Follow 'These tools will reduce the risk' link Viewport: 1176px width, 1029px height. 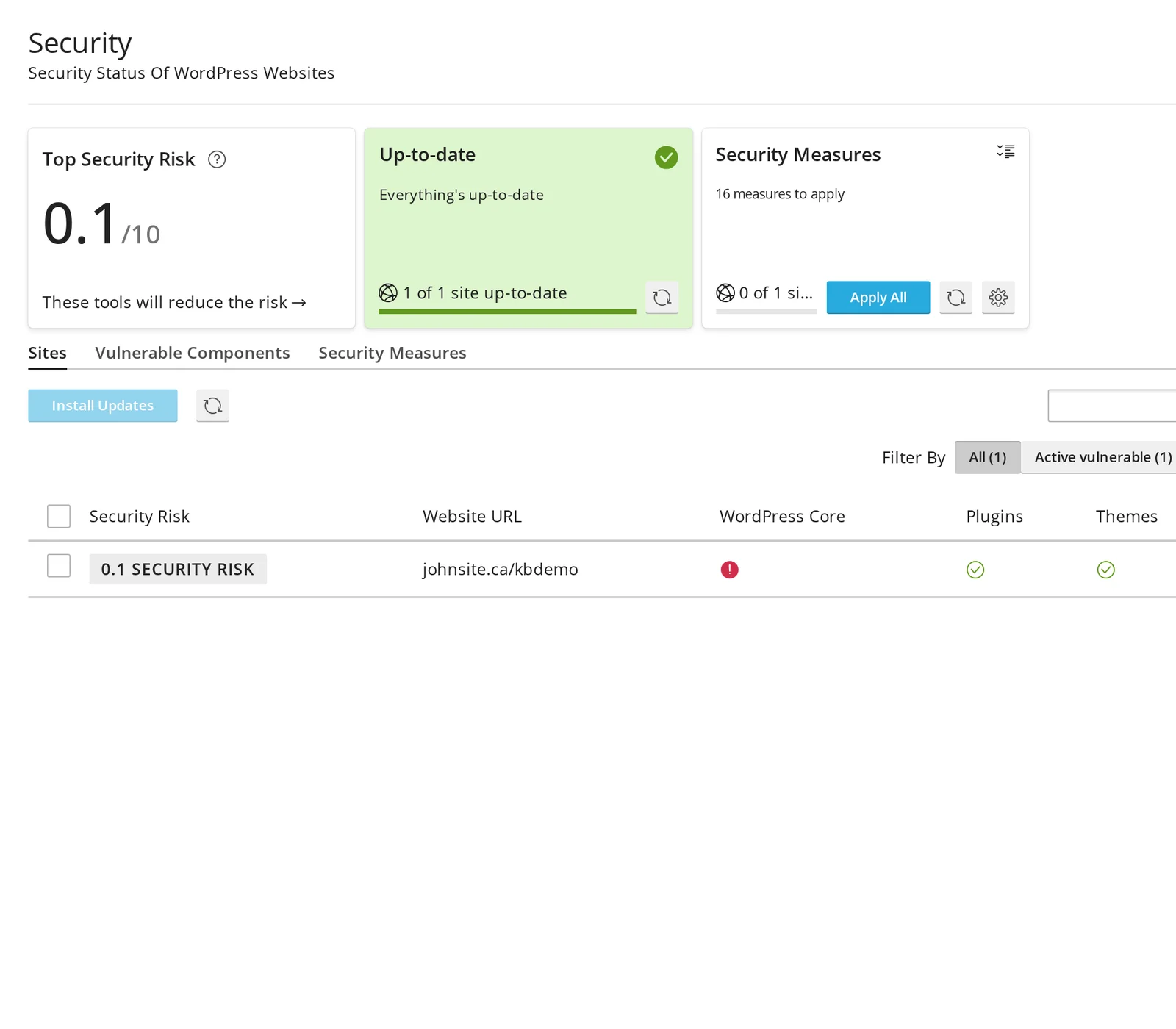pos(174,303)
